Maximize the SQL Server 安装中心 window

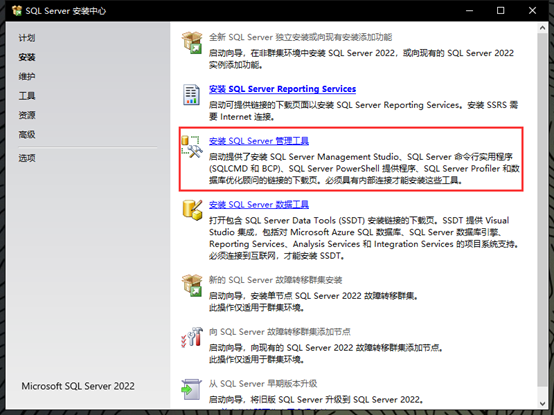click(501, 11)
